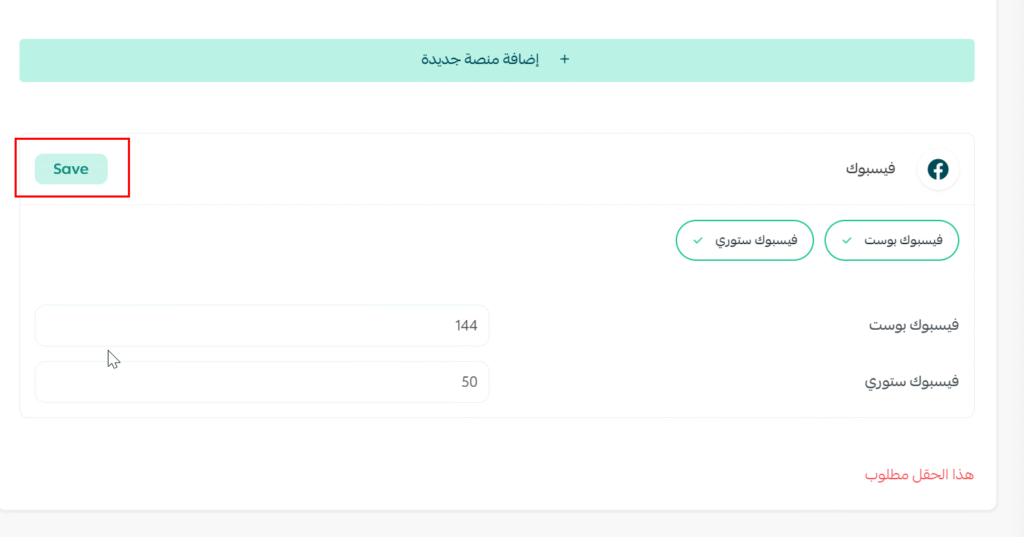Image resolution: width=1024 pixels, height=537 pixels.
Task: Click the checkmark on the فيسبوك ستوري chip
Action: [x=698, y=241]
